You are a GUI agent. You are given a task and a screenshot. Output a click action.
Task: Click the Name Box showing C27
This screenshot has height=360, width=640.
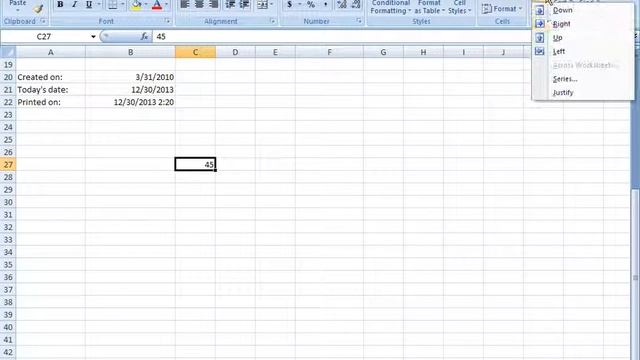click(44, 37)
